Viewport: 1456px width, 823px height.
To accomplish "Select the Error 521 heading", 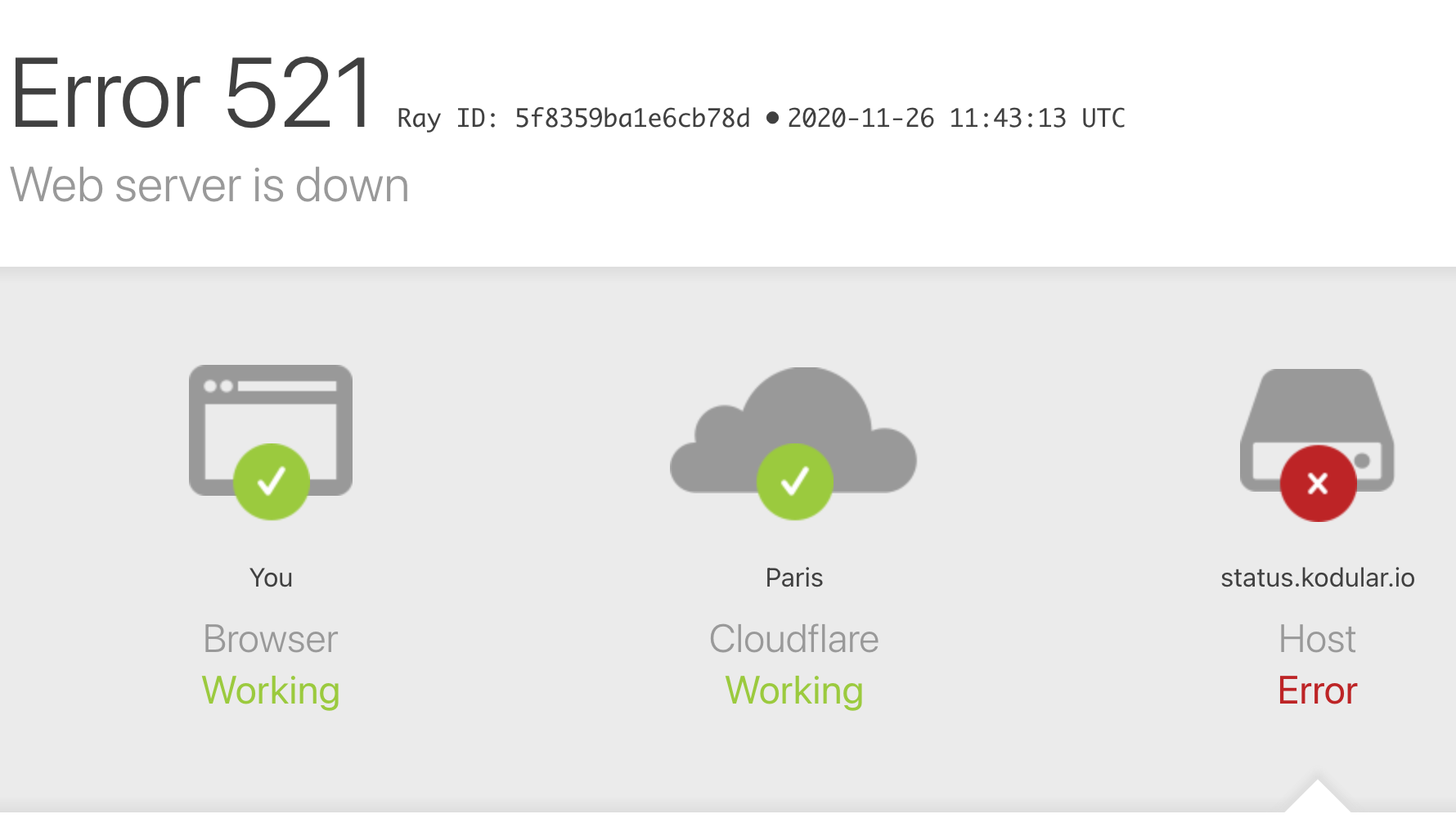I will [x=192, y=92].
